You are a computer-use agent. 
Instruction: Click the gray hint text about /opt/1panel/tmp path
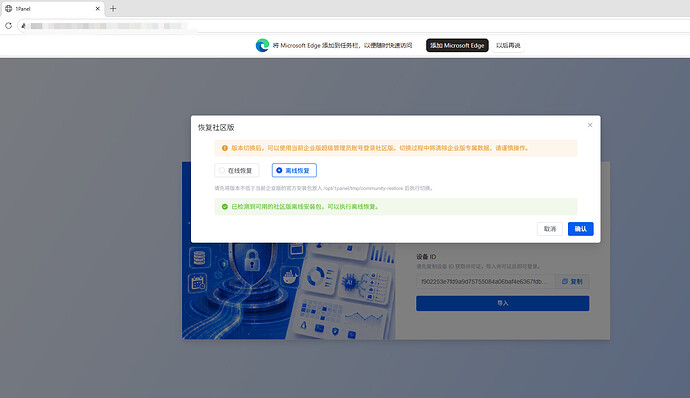(324, 188)
